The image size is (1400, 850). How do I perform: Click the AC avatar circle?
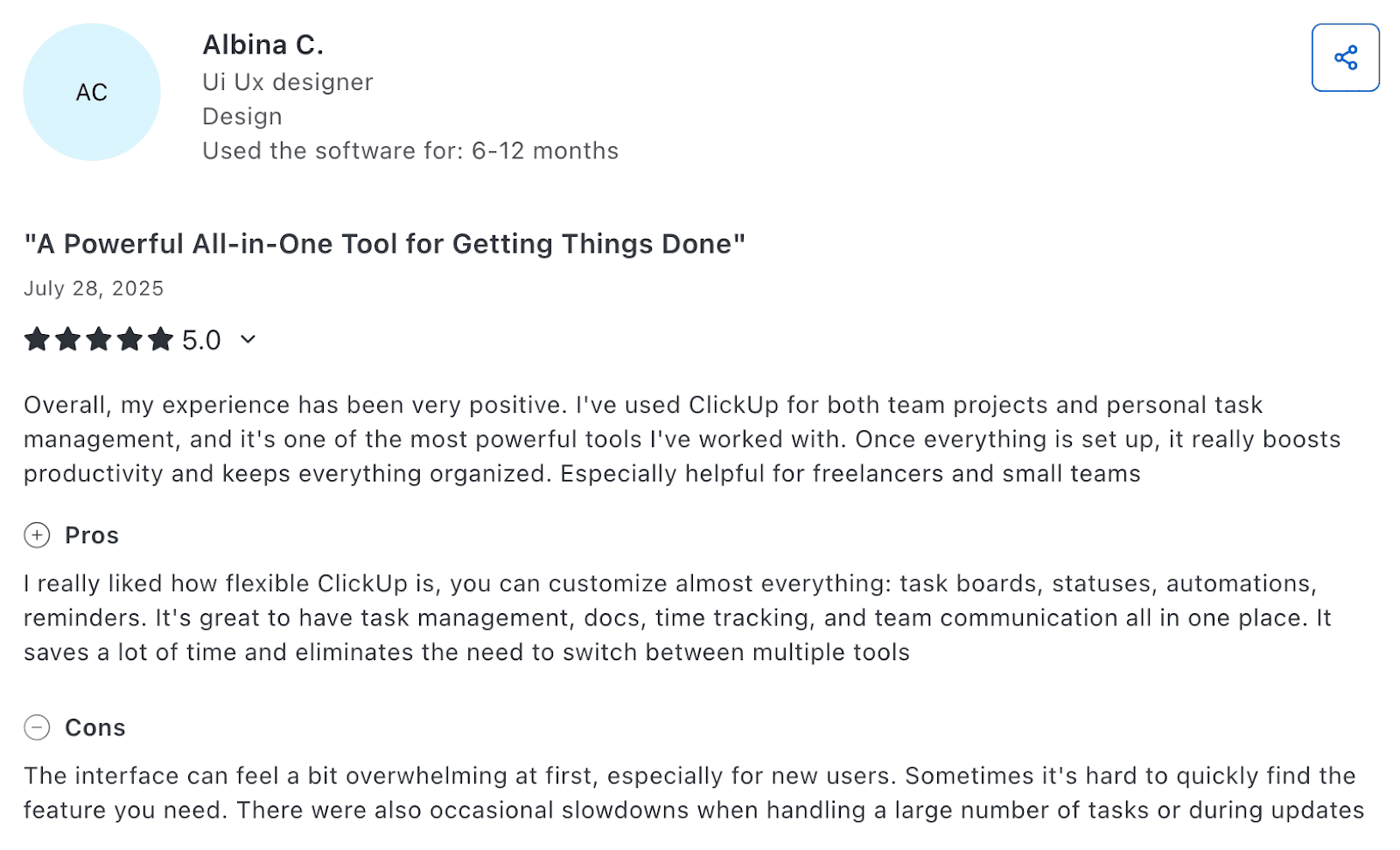(x=92, y=92)
